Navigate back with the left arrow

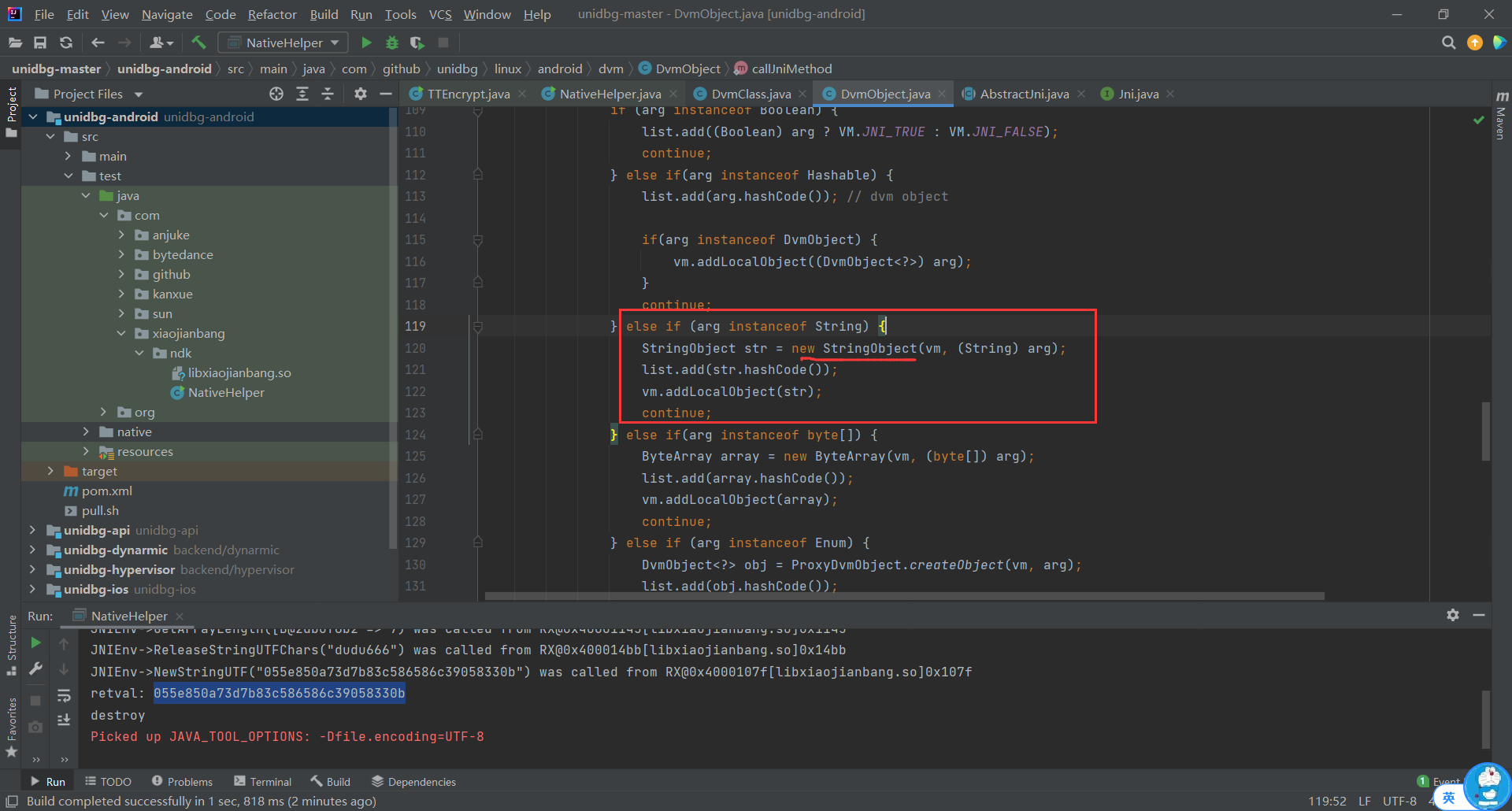point(98,43)
